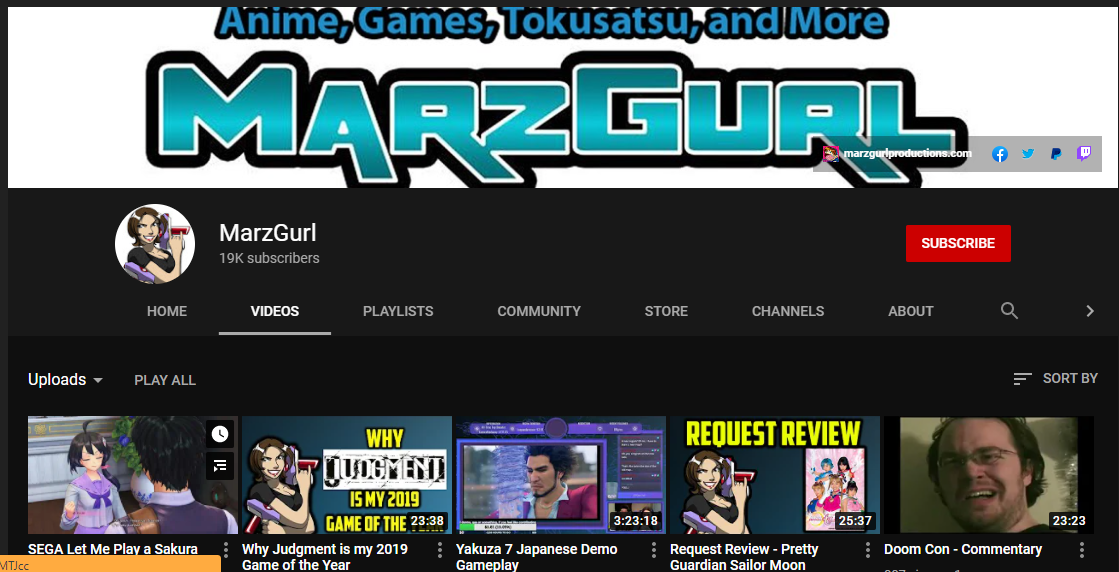The image size is (1119, 572).
Task: Open options menu for Judgment video
Action: coord(440,550)
